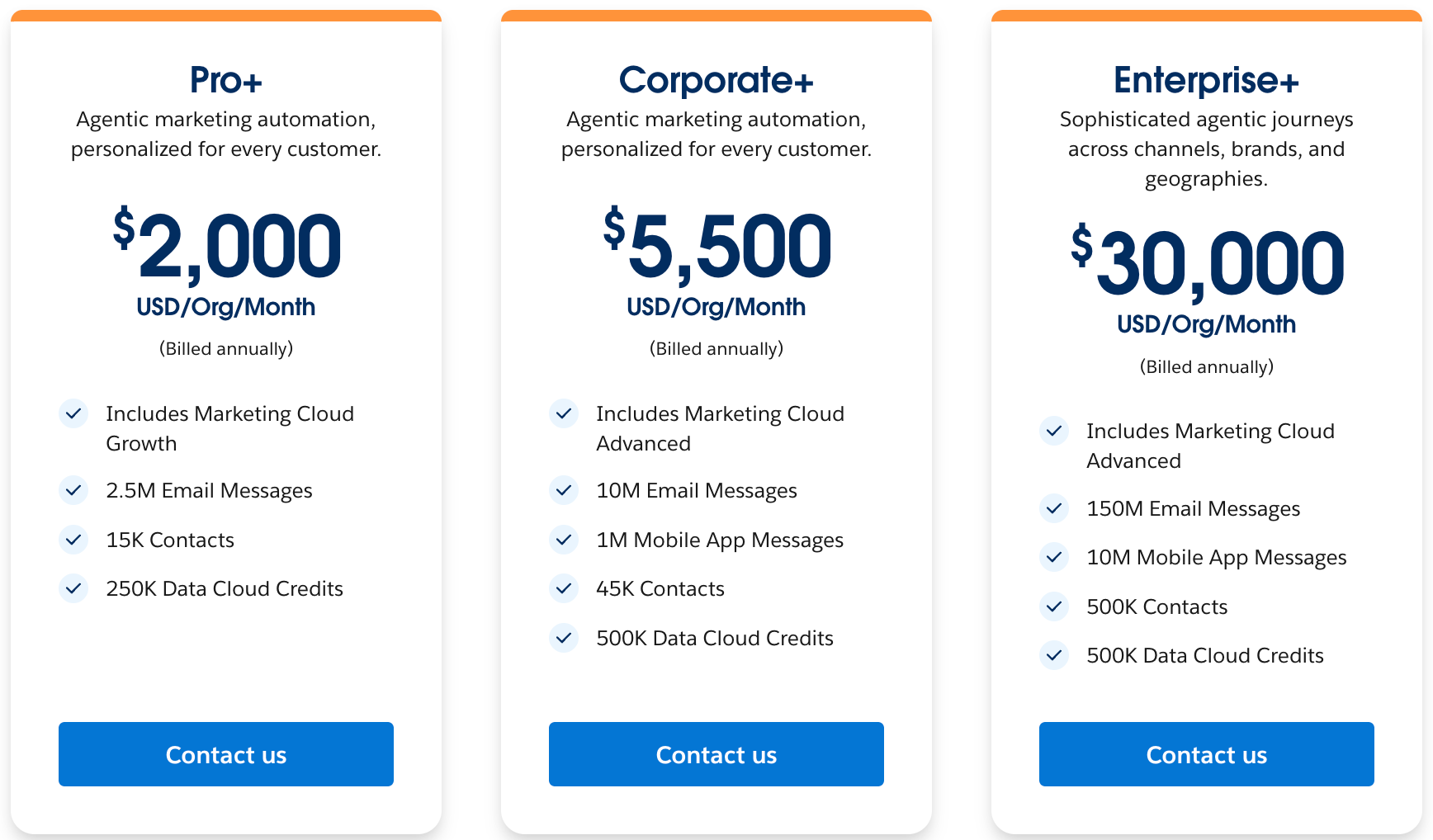Image resolution: width=1433 pixels, height=840 pixels.
Task: Click the checkmark beside Includes Marketing Cloud Growth
Action: coord(73,413)
